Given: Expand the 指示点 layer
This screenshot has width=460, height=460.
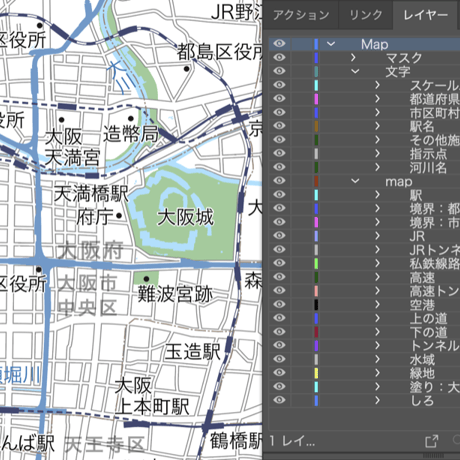Looking at the screenshot, I should point(377,153).
